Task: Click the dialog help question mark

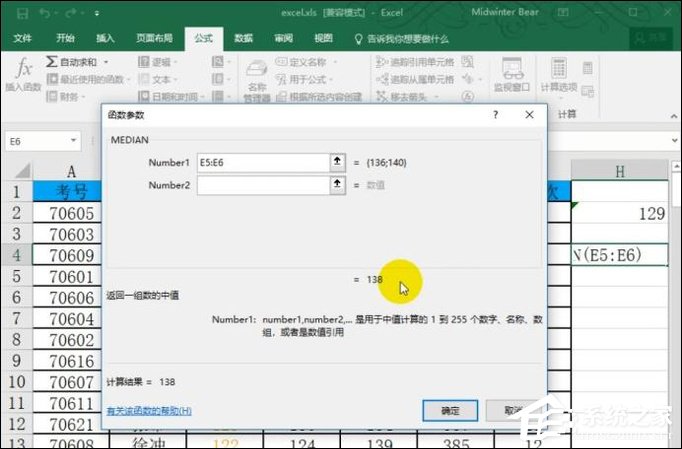Action: 495,115
